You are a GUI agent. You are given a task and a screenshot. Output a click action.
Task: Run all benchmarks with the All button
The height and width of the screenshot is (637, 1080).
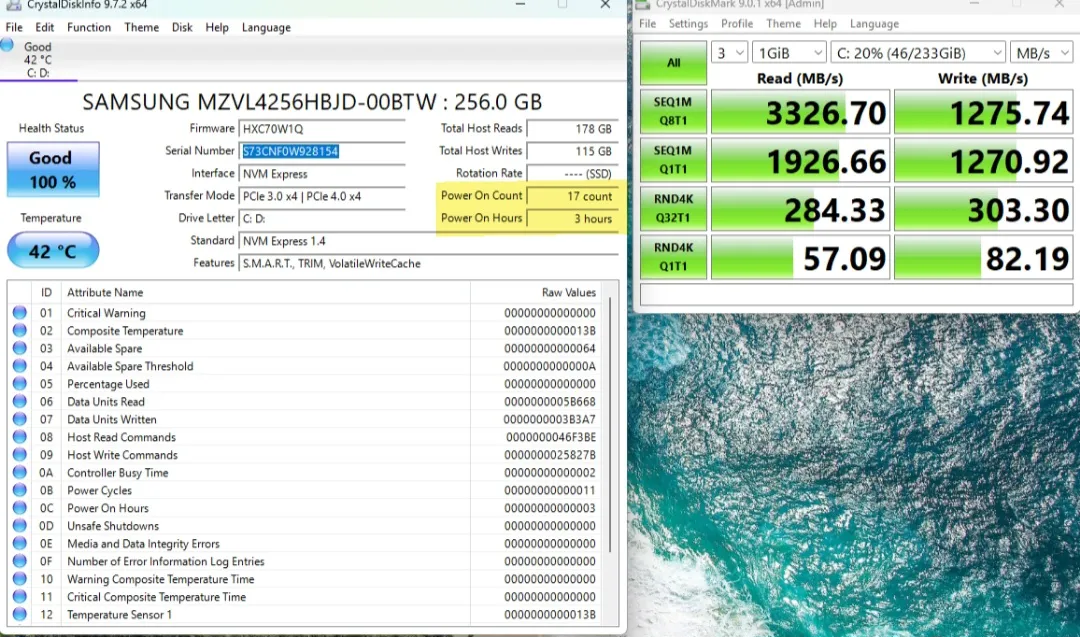tap(673, 63)
